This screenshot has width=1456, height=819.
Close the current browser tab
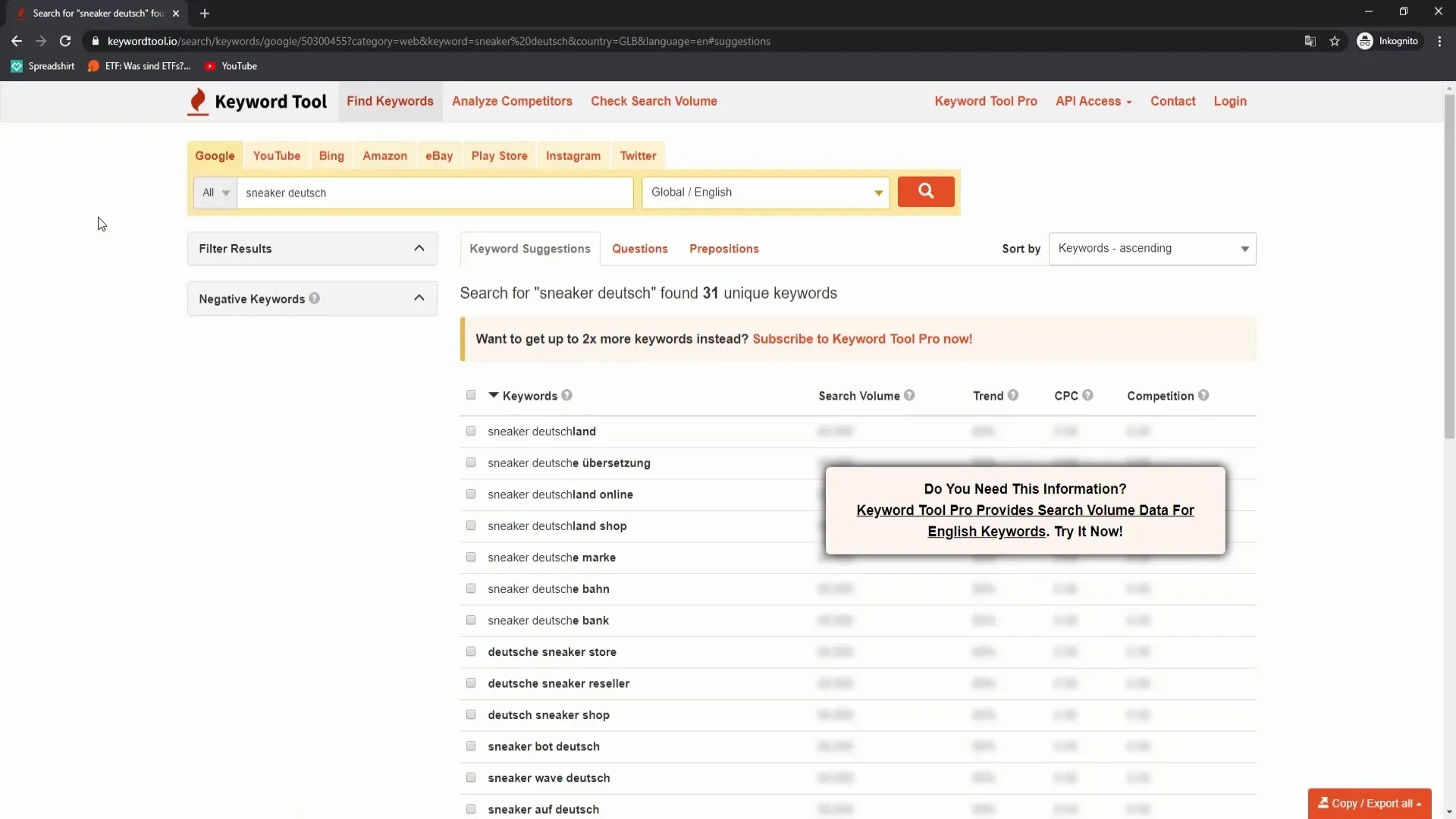[176, 13]
